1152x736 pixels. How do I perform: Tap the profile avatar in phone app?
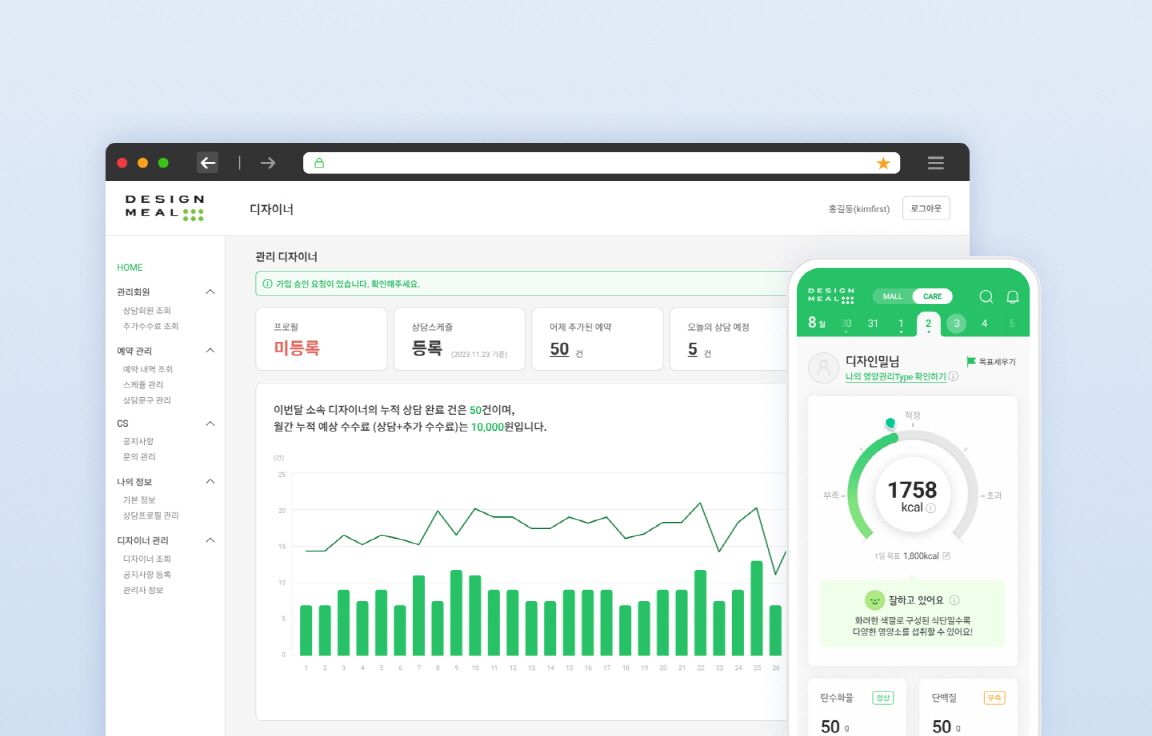824,367
